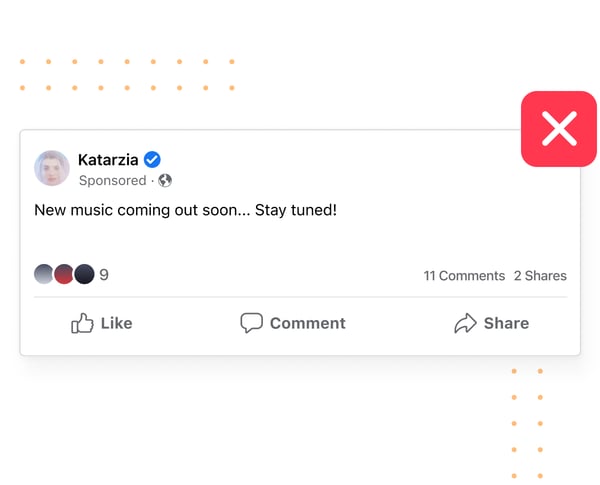View the 2 Shares link
The image size is (600, 485).
coord(540,276)
